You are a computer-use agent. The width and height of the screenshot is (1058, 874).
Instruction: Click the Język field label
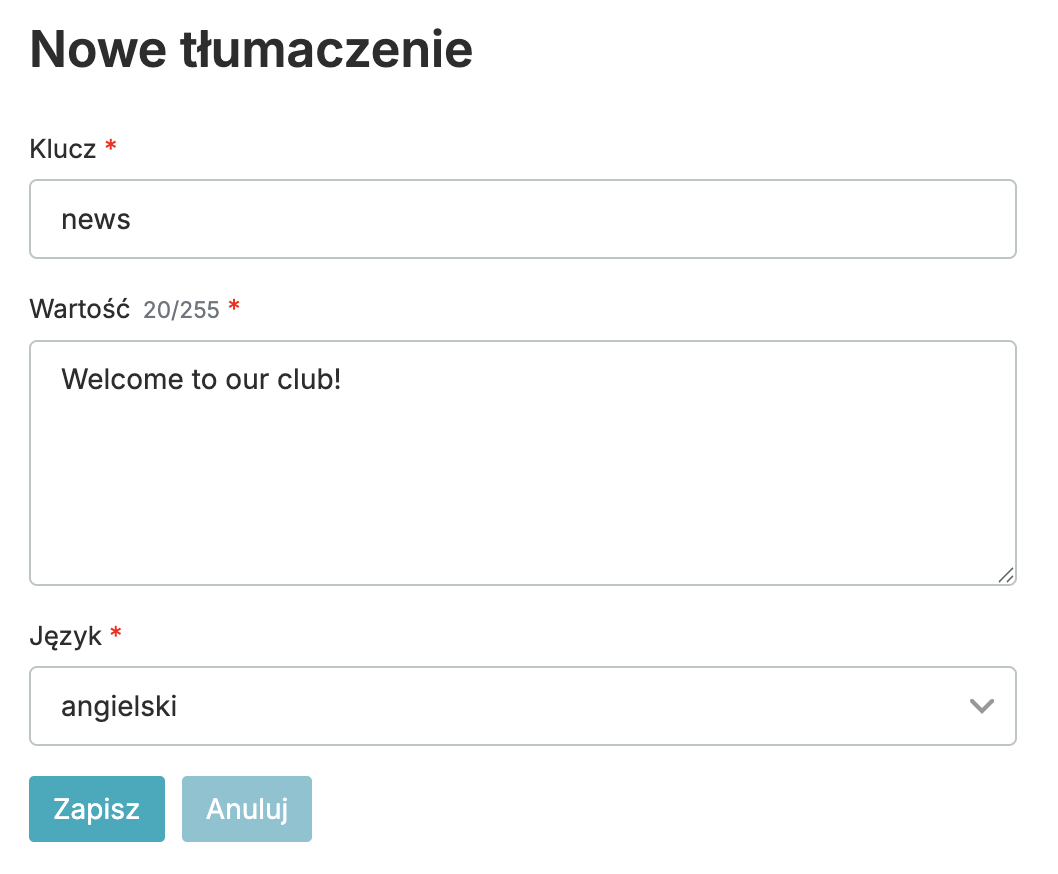click(66, 635)
